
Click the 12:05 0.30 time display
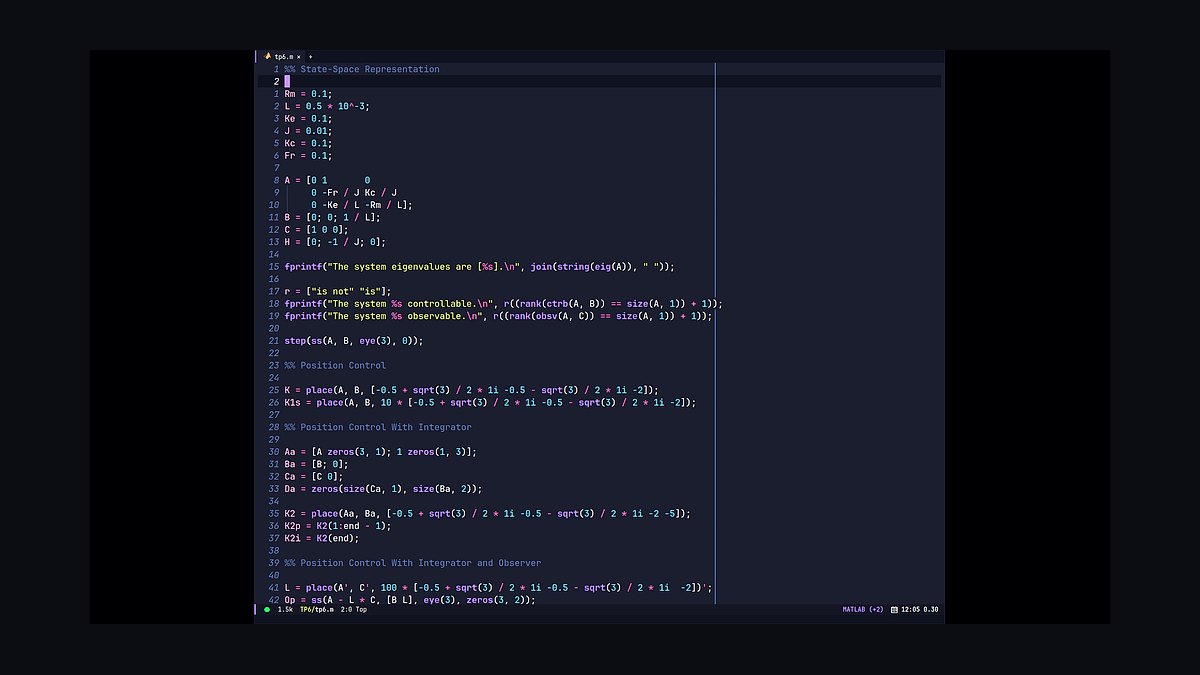(920, 609)
